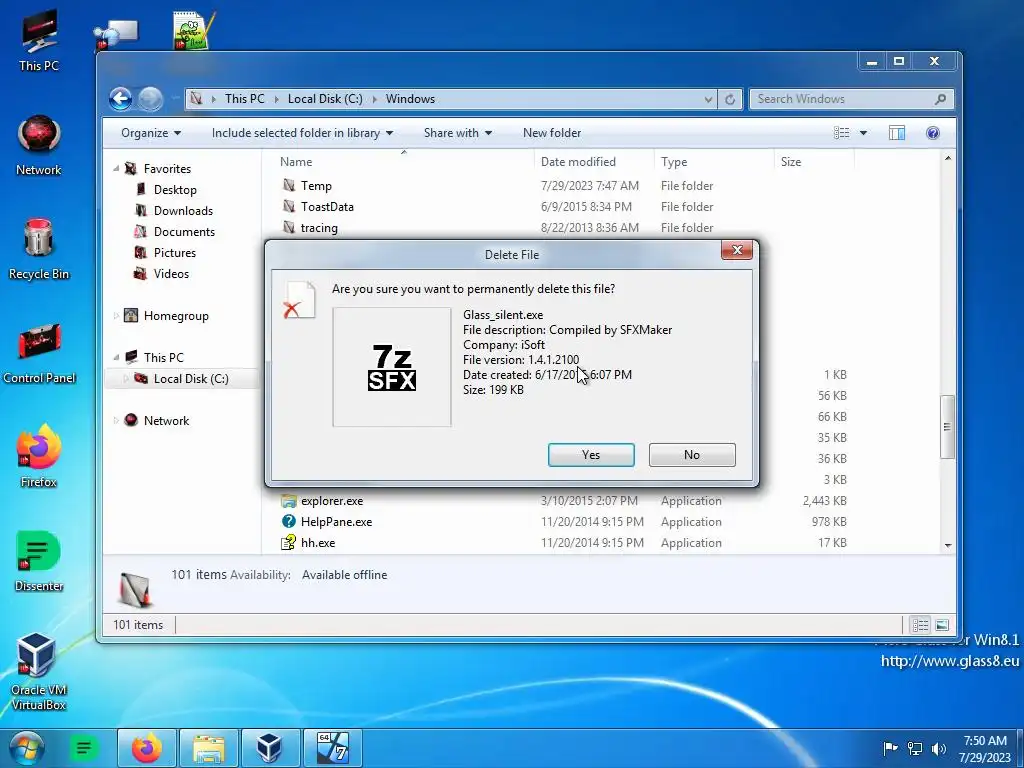Refresh the Windows folder view

click(x=730, y=99)
